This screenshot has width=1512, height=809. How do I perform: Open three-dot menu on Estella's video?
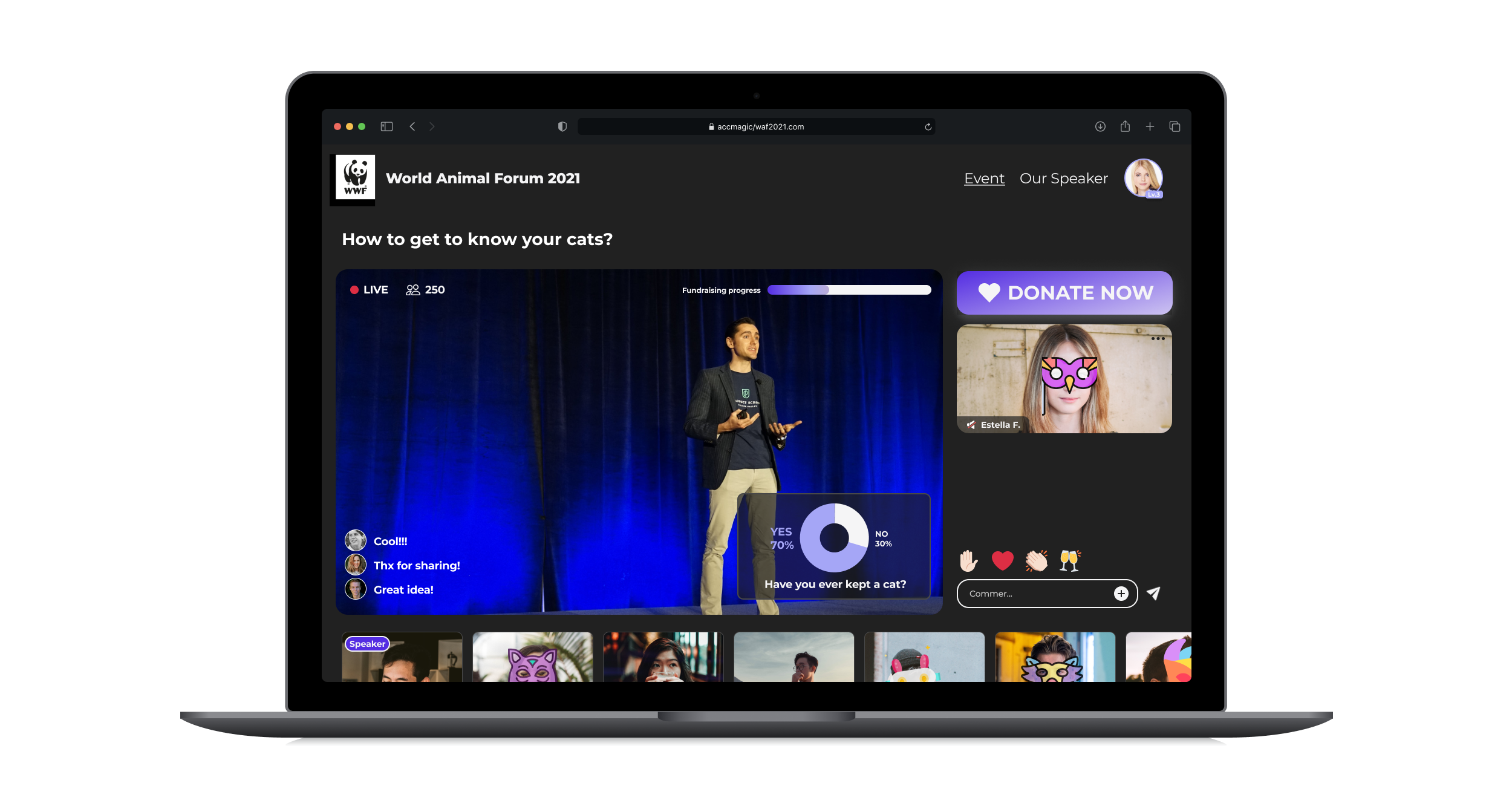point(1158,338)
